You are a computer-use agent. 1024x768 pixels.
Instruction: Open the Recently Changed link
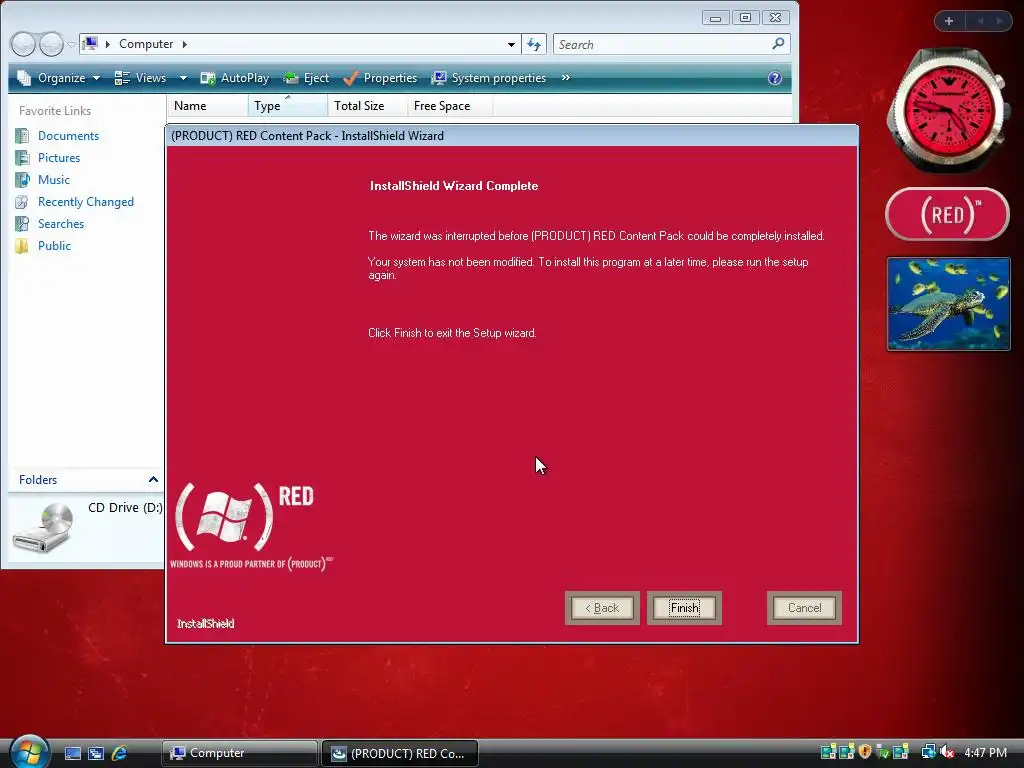coord(86,202)
